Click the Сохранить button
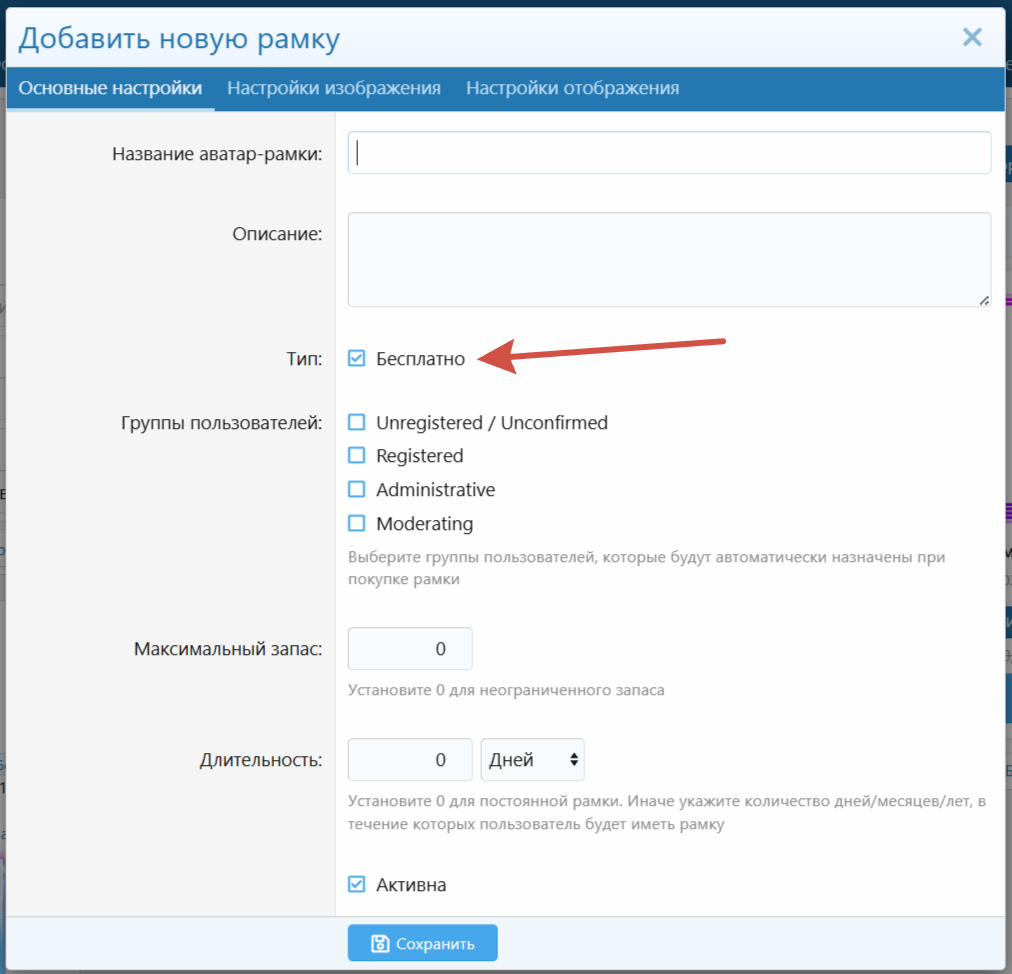 tap(423, 943)
